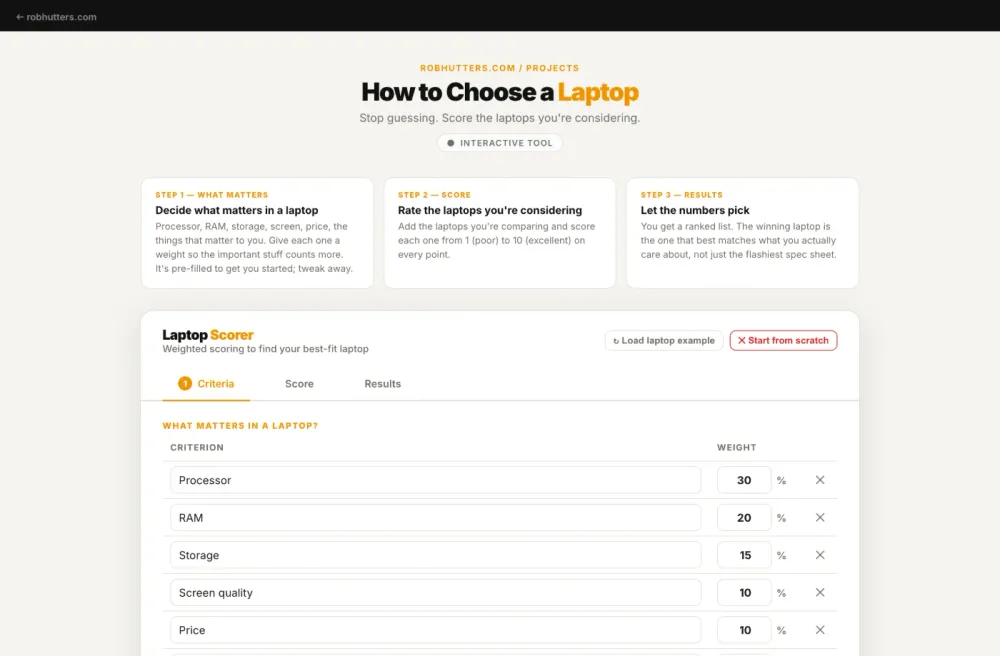Image resolution: width=1000 pixels, height=656 pixels.
Task: Click the Storage criterion name field
Action: pos(436,555)
